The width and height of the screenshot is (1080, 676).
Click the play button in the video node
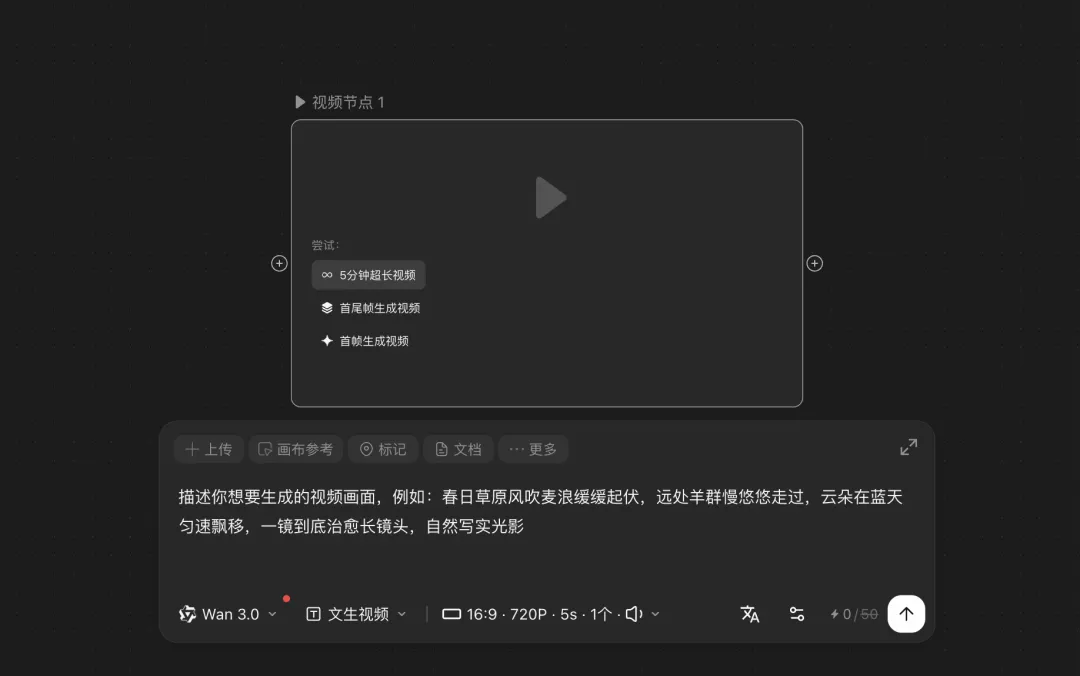click(550, 198)
